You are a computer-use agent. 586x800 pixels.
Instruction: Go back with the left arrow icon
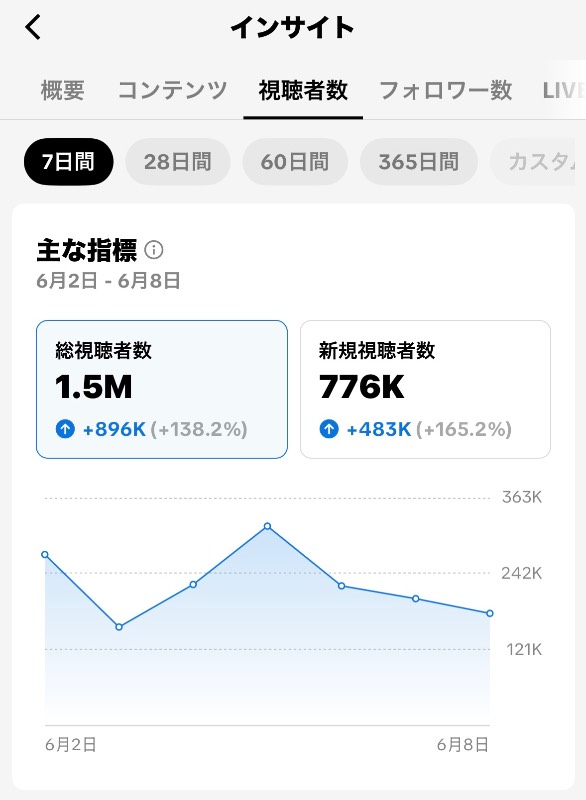click(x=33, y=27)
